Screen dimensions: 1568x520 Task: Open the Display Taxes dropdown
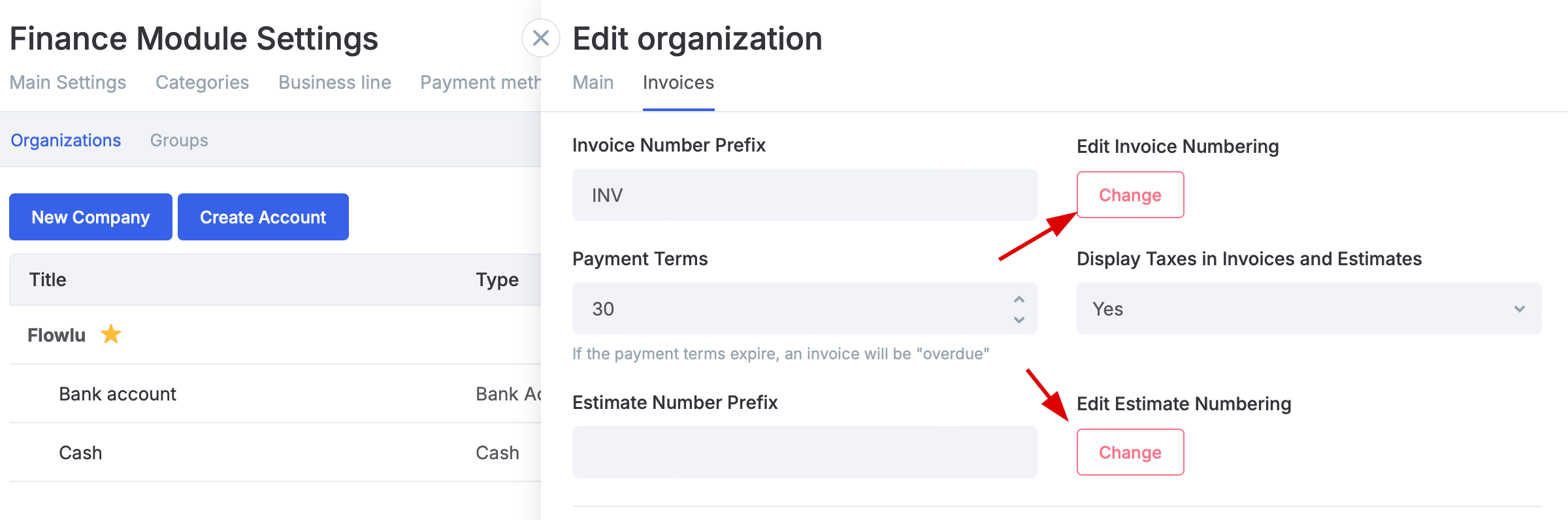click(x=1309, y=309)
